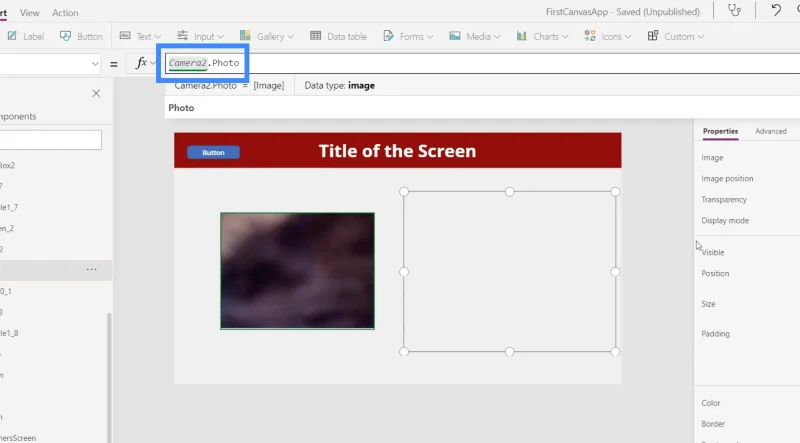Click the Visible property

[713, 252]
